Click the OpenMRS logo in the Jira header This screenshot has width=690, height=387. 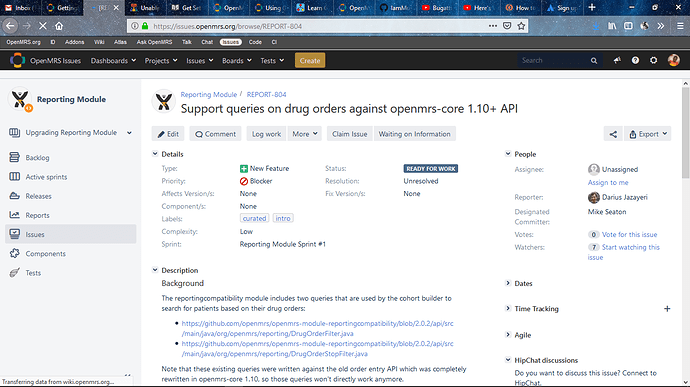pyautogui.click(x=18, y=60)
